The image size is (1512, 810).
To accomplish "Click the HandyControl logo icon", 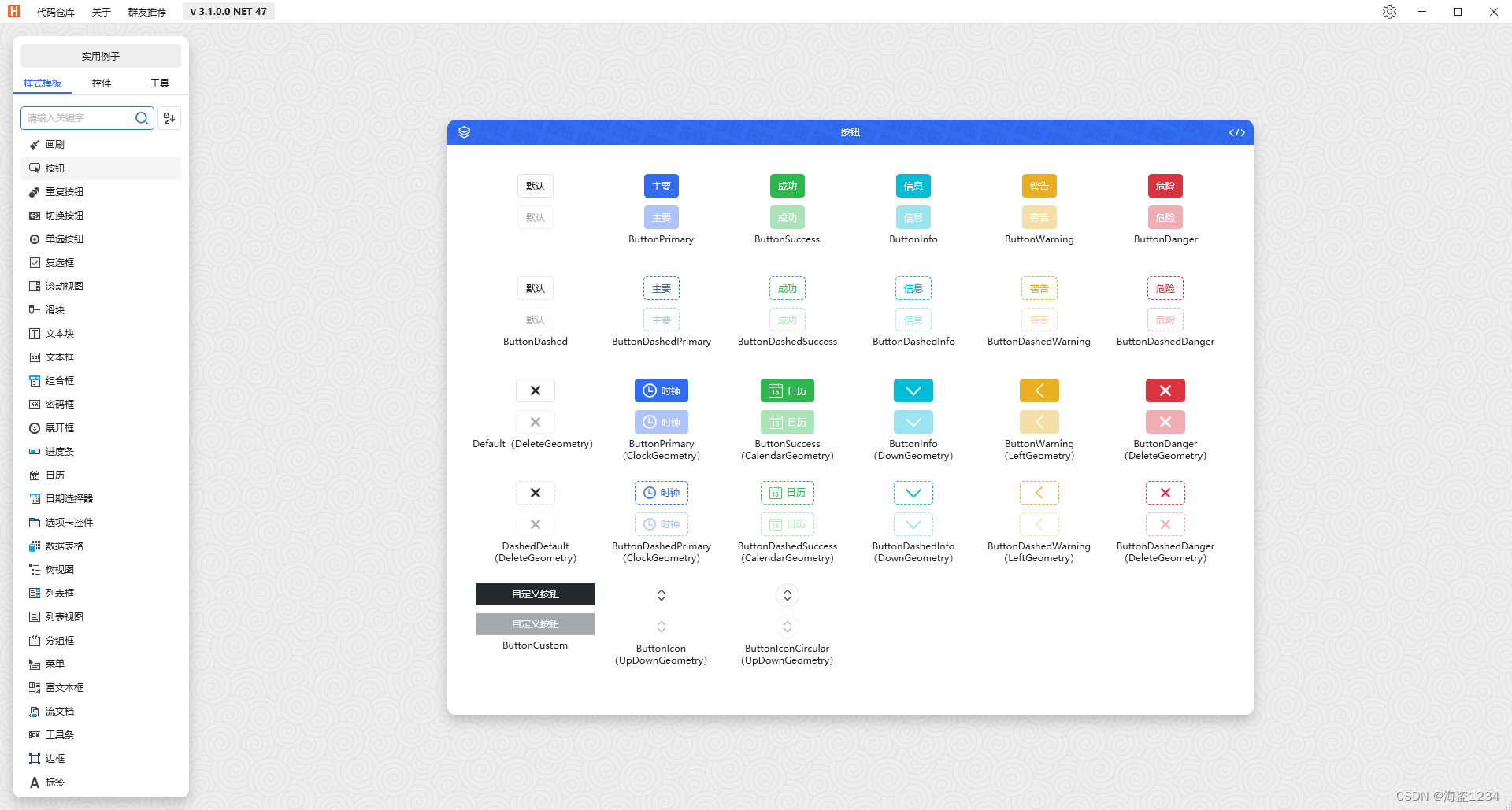I will click(x=14, y=12).
